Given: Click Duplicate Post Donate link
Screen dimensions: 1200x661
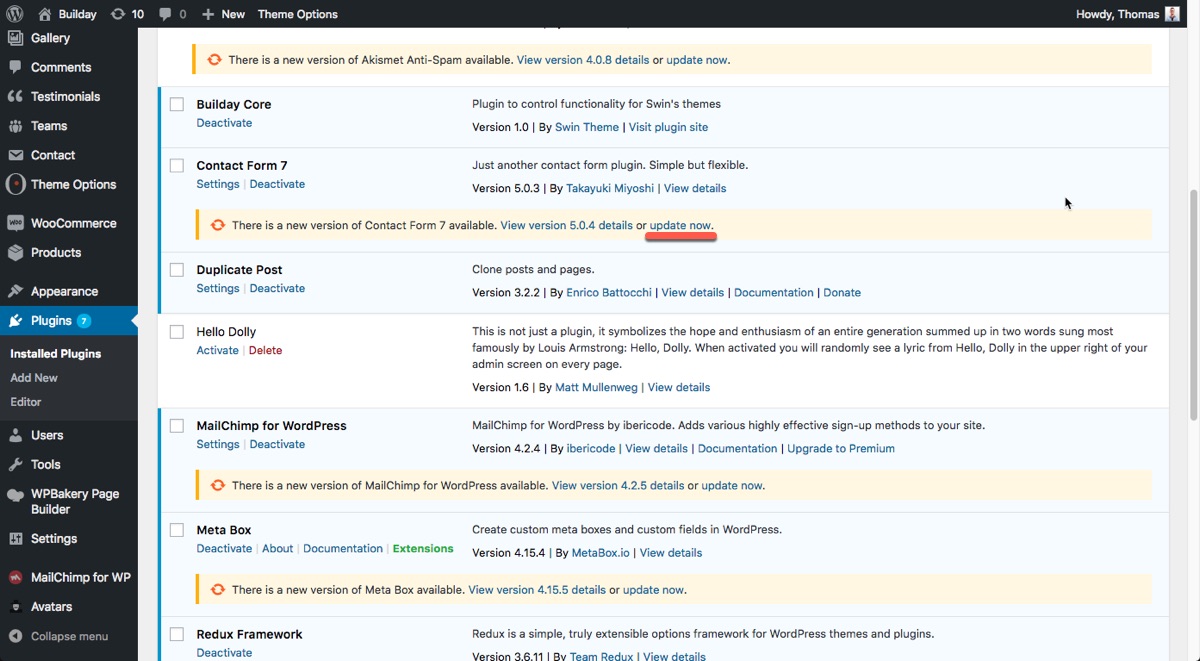Looking at the screenshot, I should point(842,293).
